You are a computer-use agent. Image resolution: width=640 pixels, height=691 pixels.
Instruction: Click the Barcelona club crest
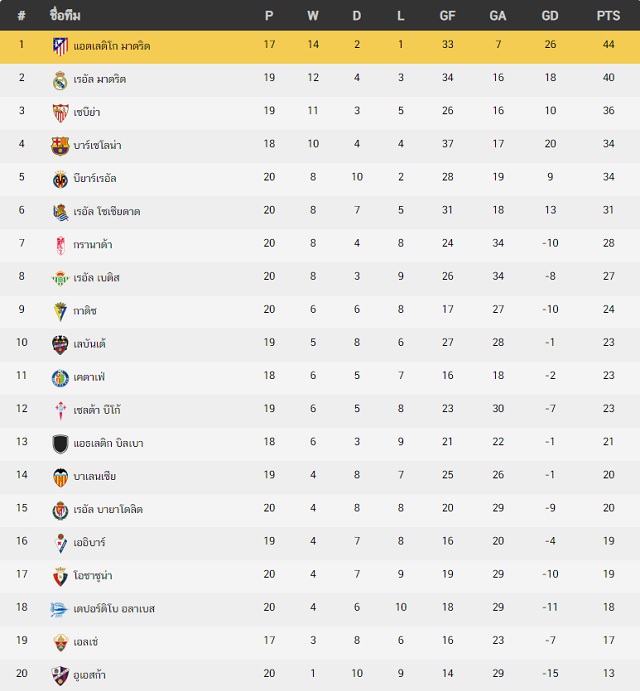(60, 146)
